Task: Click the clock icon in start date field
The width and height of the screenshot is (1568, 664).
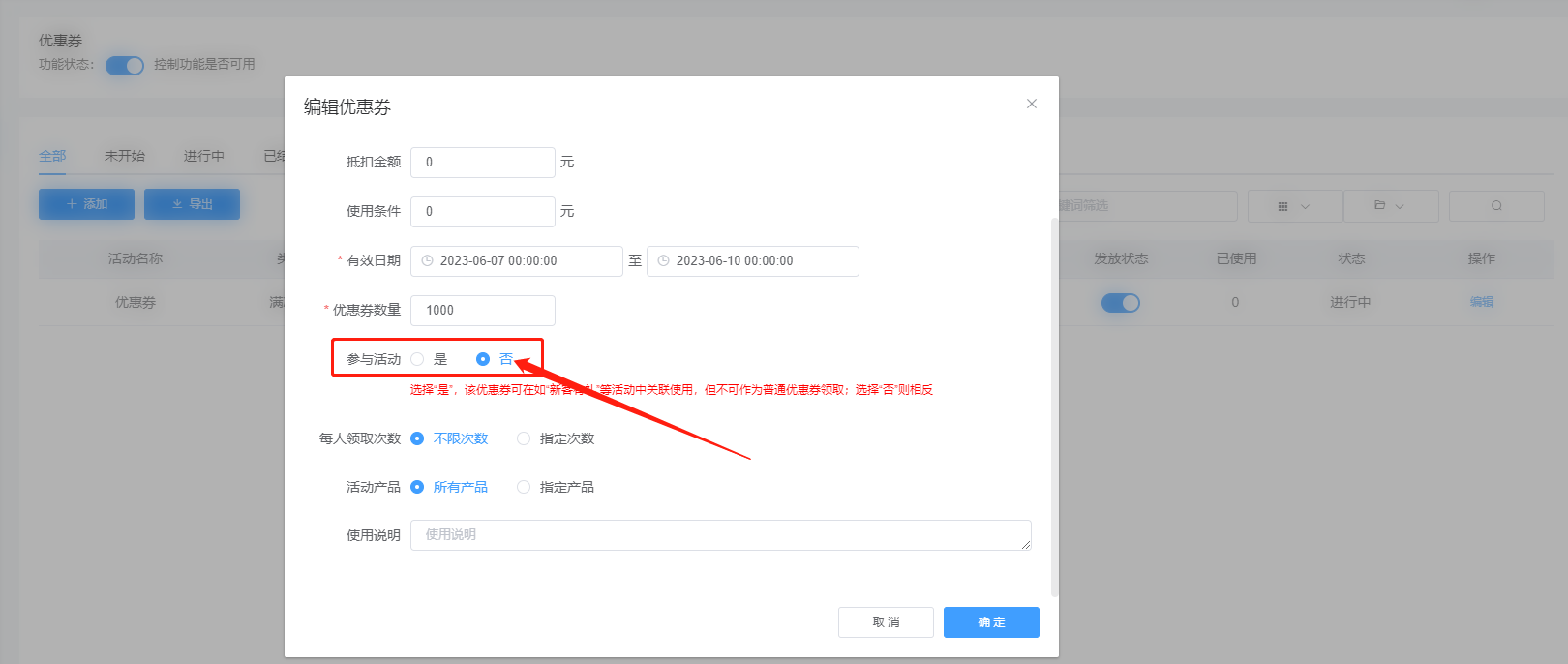Action: (x=427, y=261)
